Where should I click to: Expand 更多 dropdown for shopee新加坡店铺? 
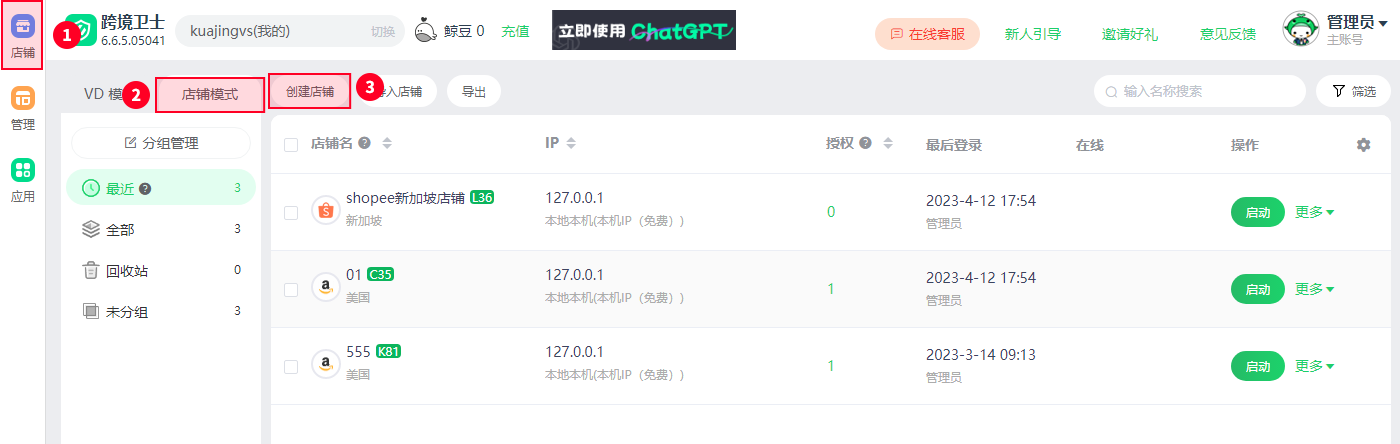1314,212
